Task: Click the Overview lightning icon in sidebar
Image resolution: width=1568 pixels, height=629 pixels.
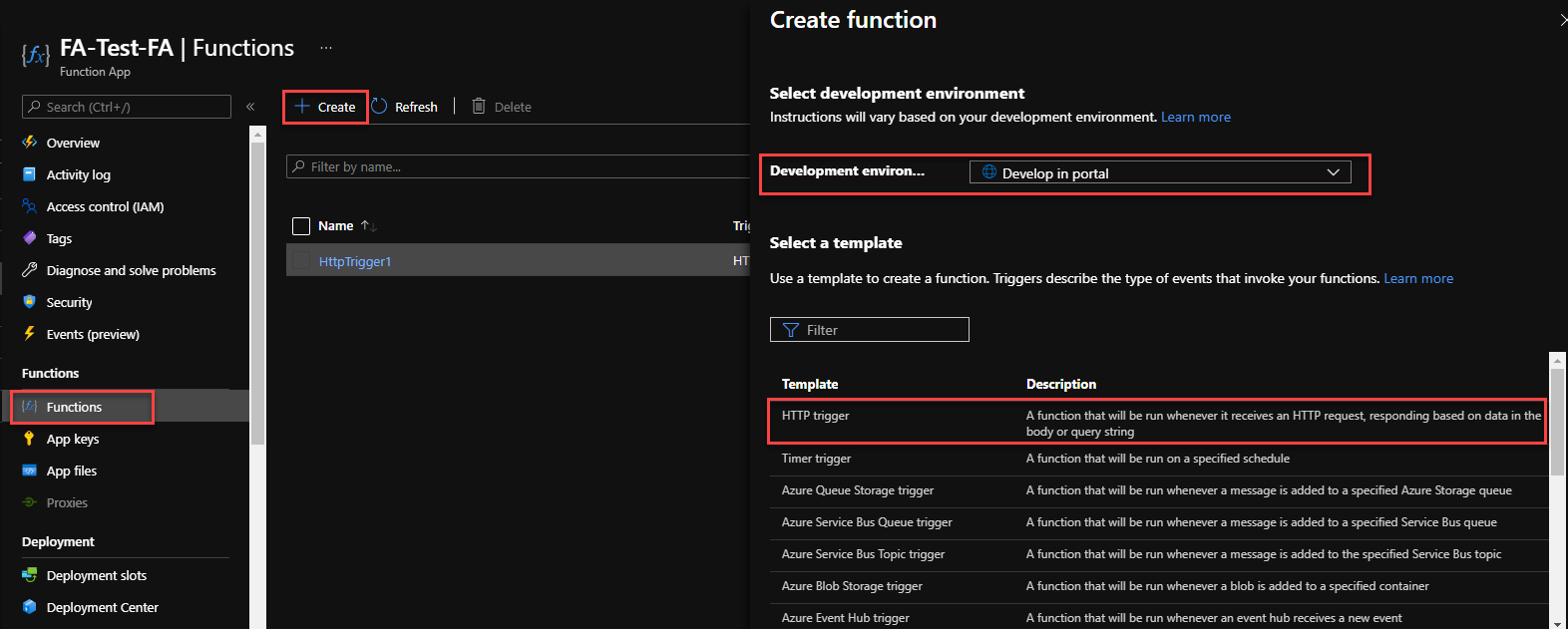Action: [30, 143]
